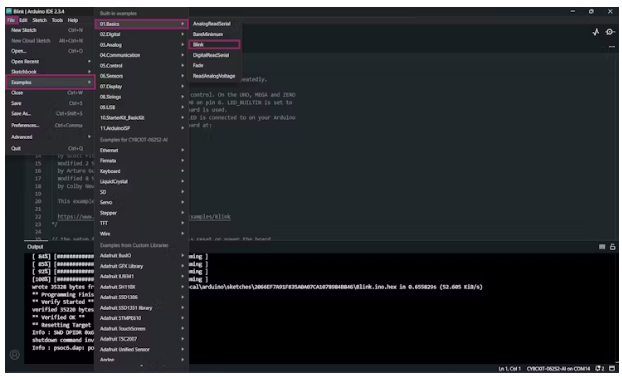Click the CY8CIOT-06252-AI on COM14 board status
Screen dimensions: 622x377
(559, 369)
